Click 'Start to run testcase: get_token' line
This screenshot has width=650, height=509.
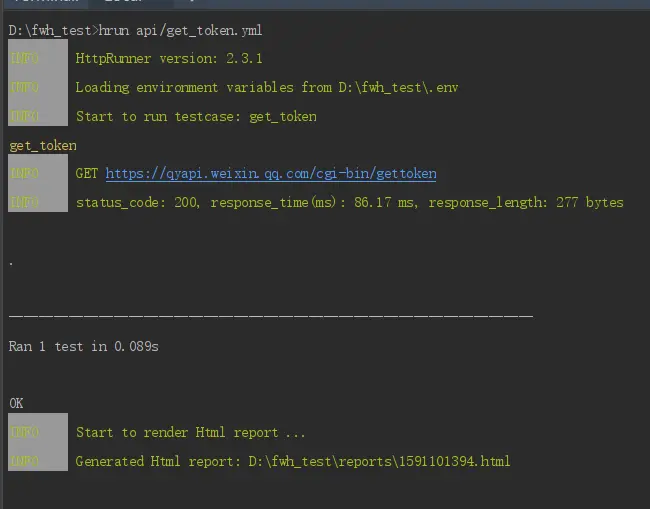pos(196,117)
